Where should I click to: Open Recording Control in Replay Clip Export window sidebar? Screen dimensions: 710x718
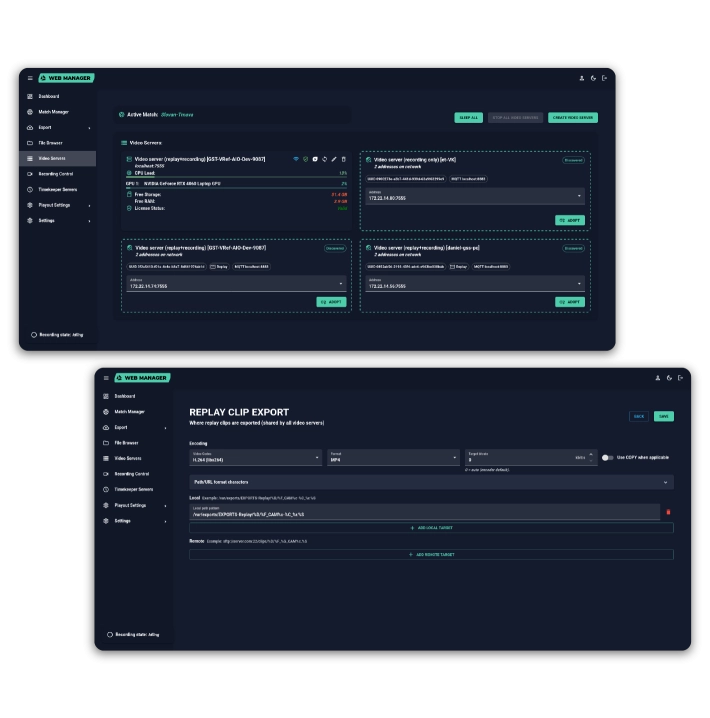pyautogui.click(x=134, y=474)
